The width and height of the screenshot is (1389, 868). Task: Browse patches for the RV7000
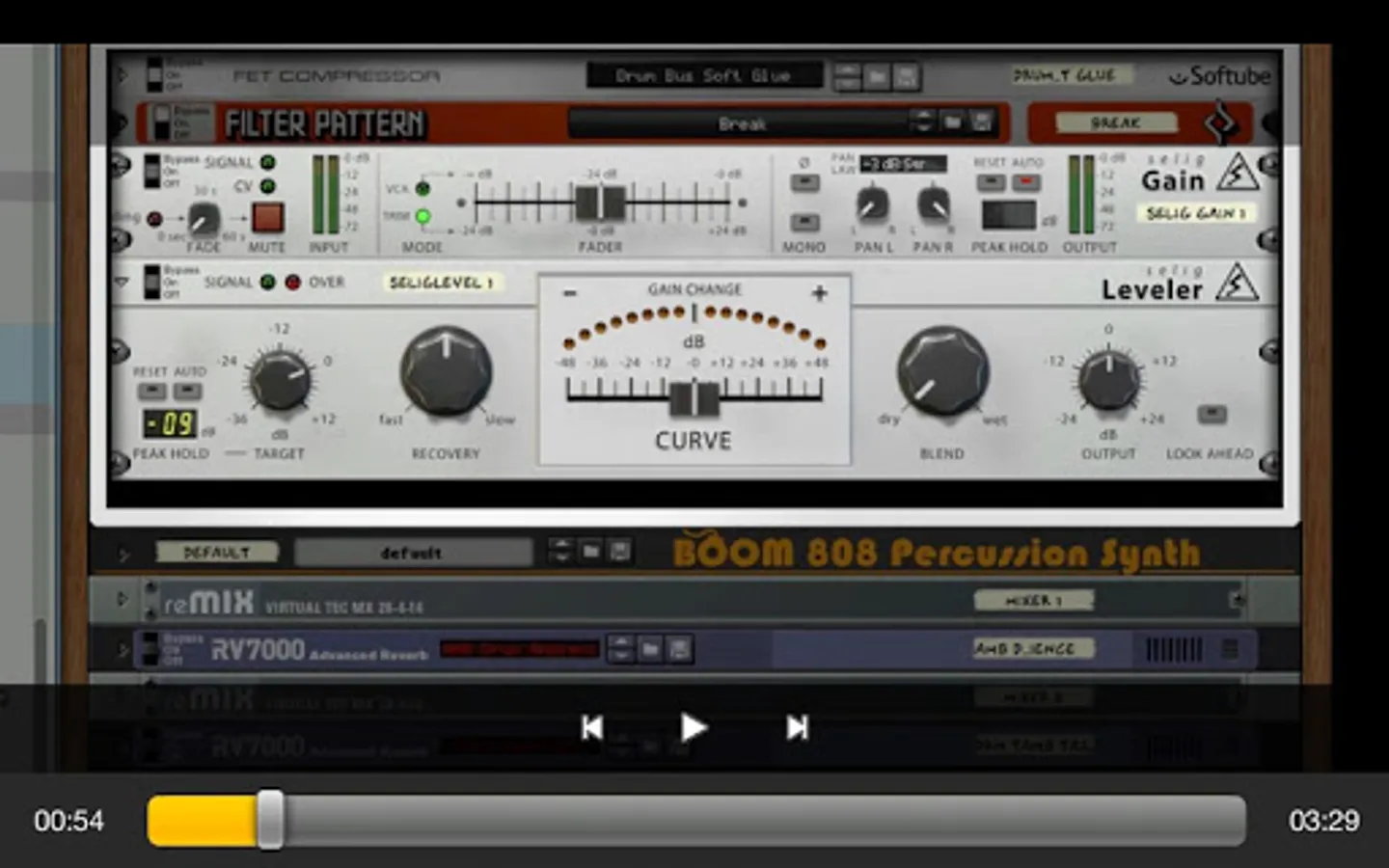(x=650, y=649)
